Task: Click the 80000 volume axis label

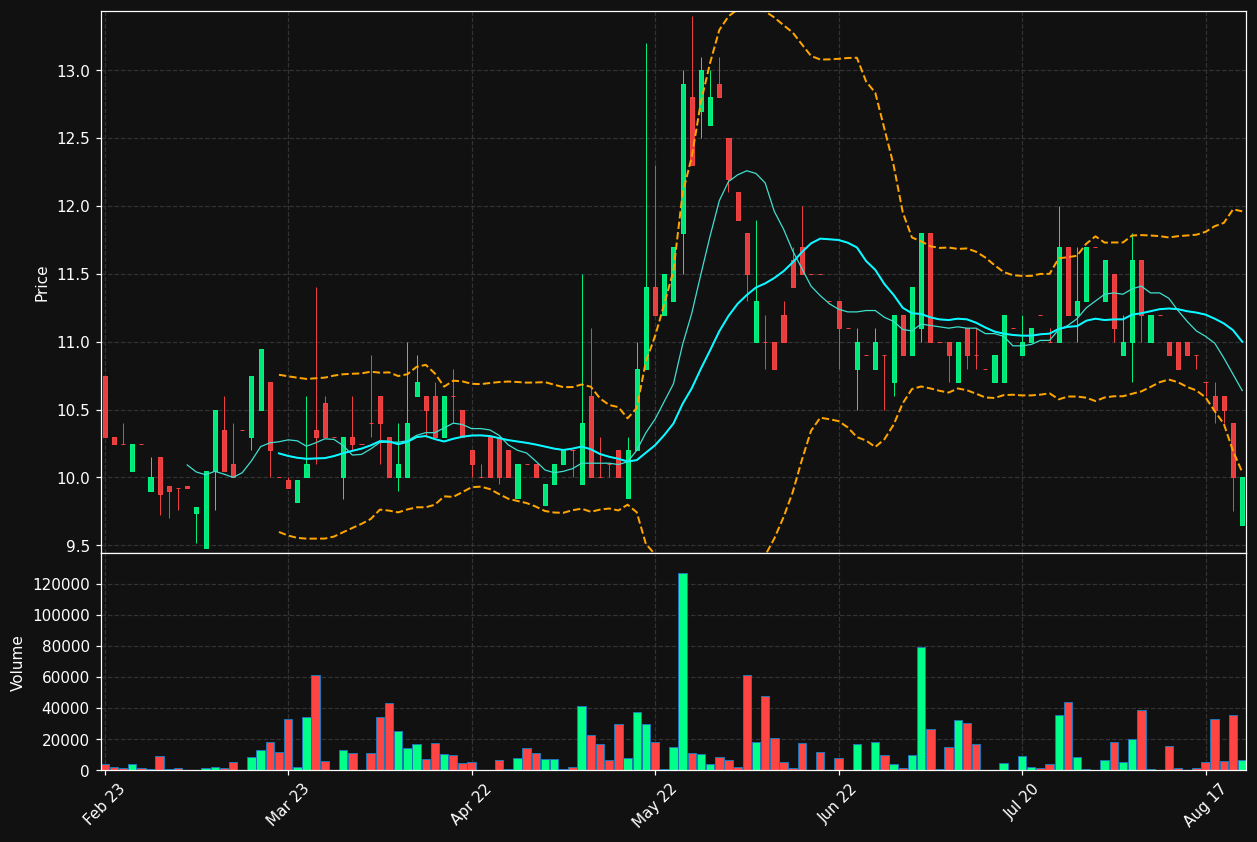Action: tap(68, 647)
